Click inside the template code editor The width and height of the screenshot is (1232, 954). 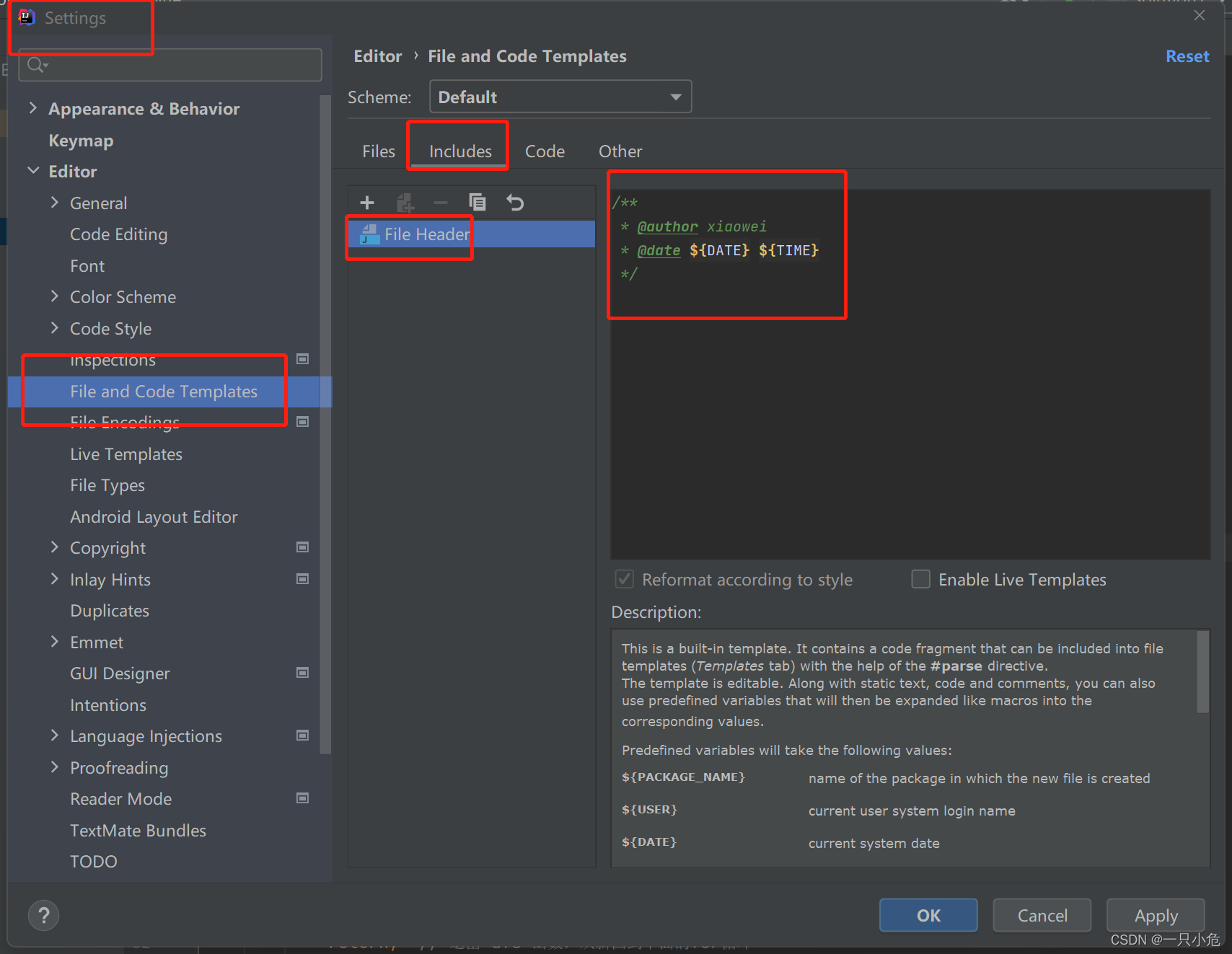[910, 374]
